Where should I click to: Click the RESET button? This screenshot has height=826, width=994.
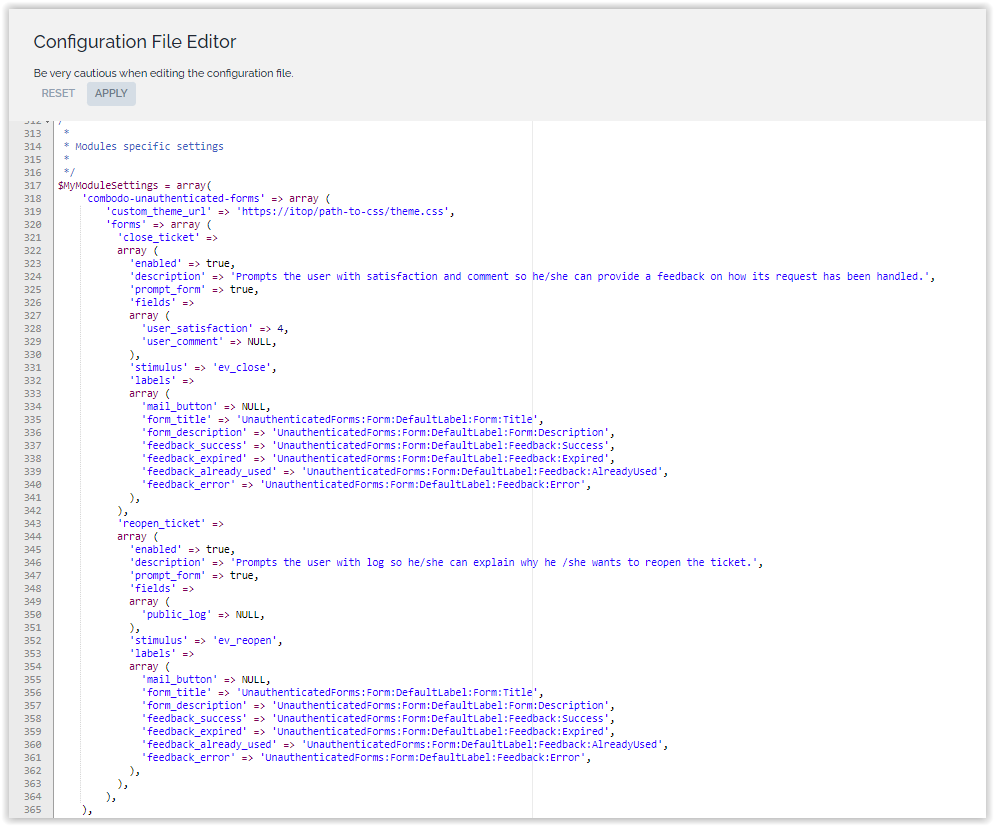[58, 94]
